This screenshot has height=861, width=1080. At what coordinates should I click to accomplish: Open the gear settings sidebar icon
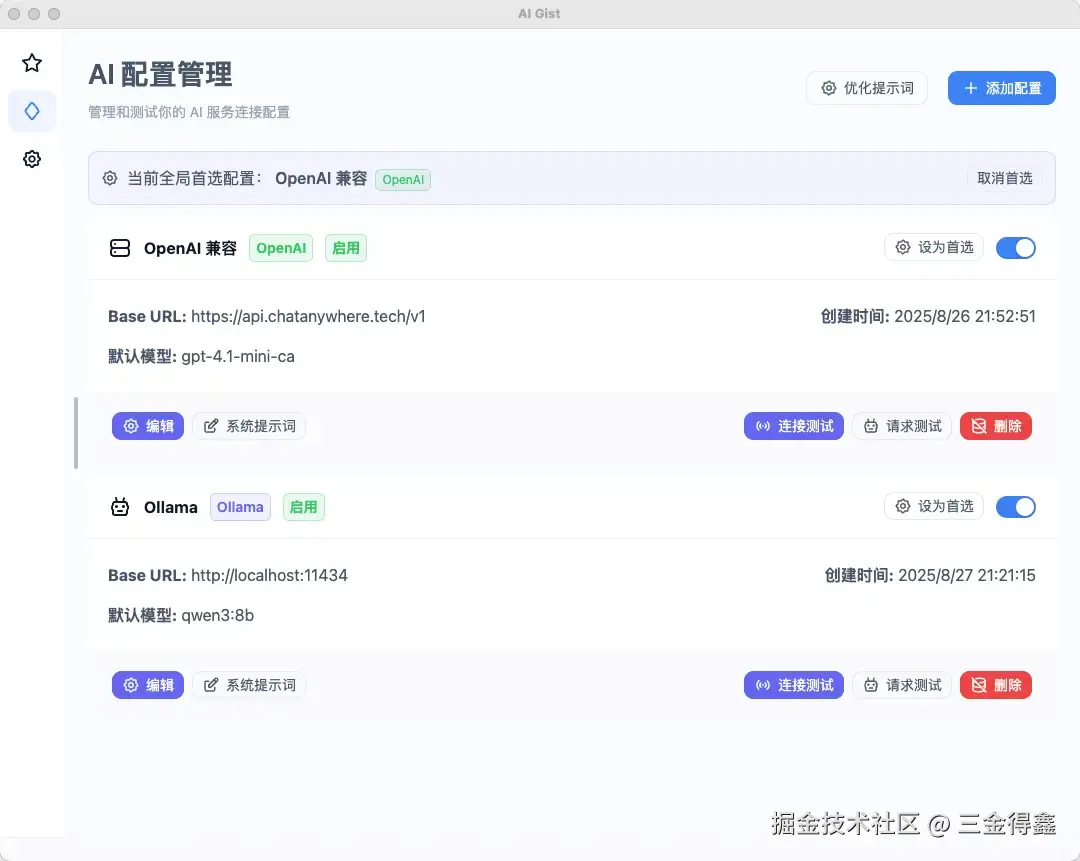tap(32, 159)
